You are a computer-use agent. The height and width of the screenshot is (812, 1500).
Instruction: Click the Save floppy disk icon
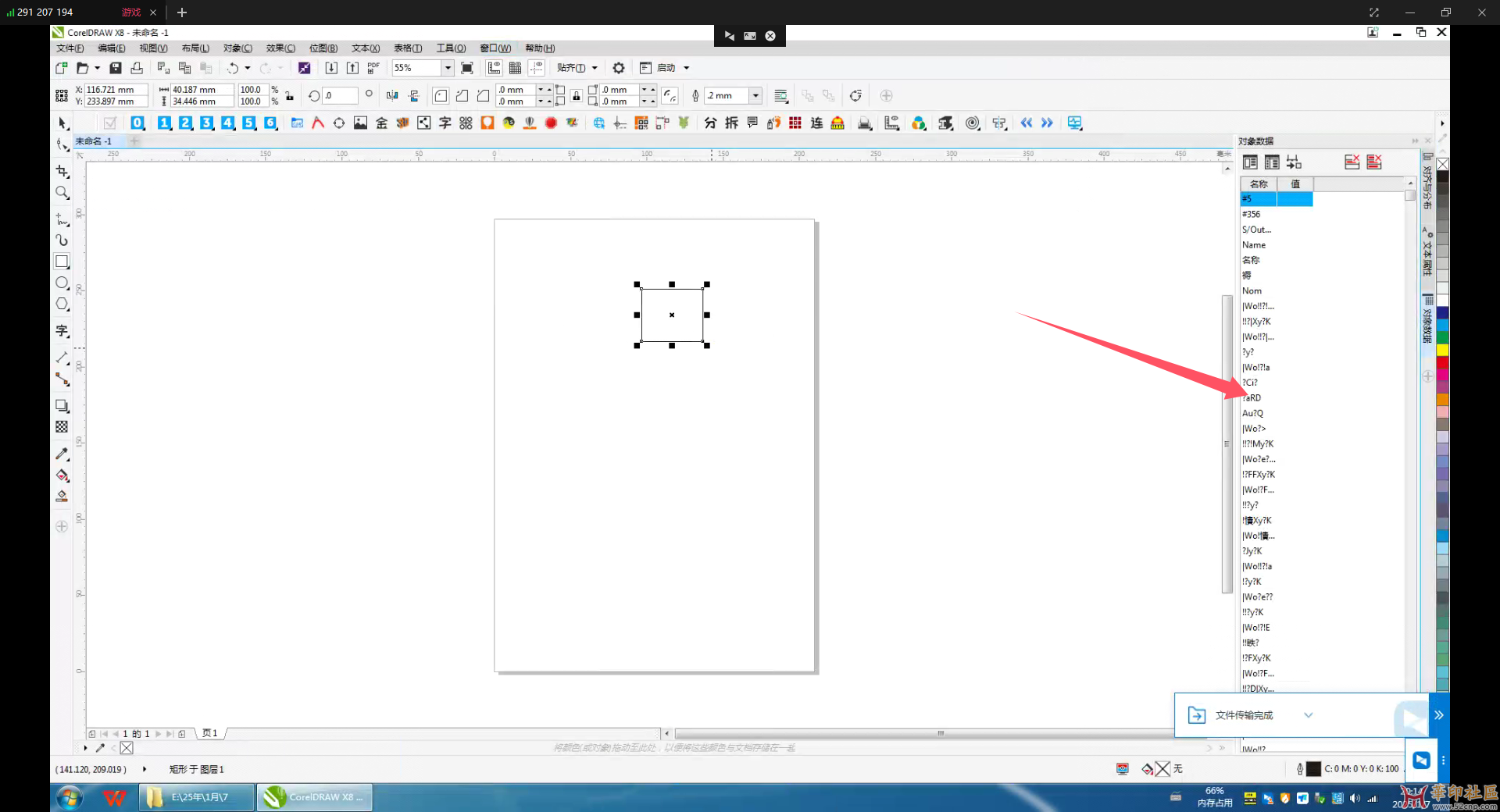click(x=116, y=68)
